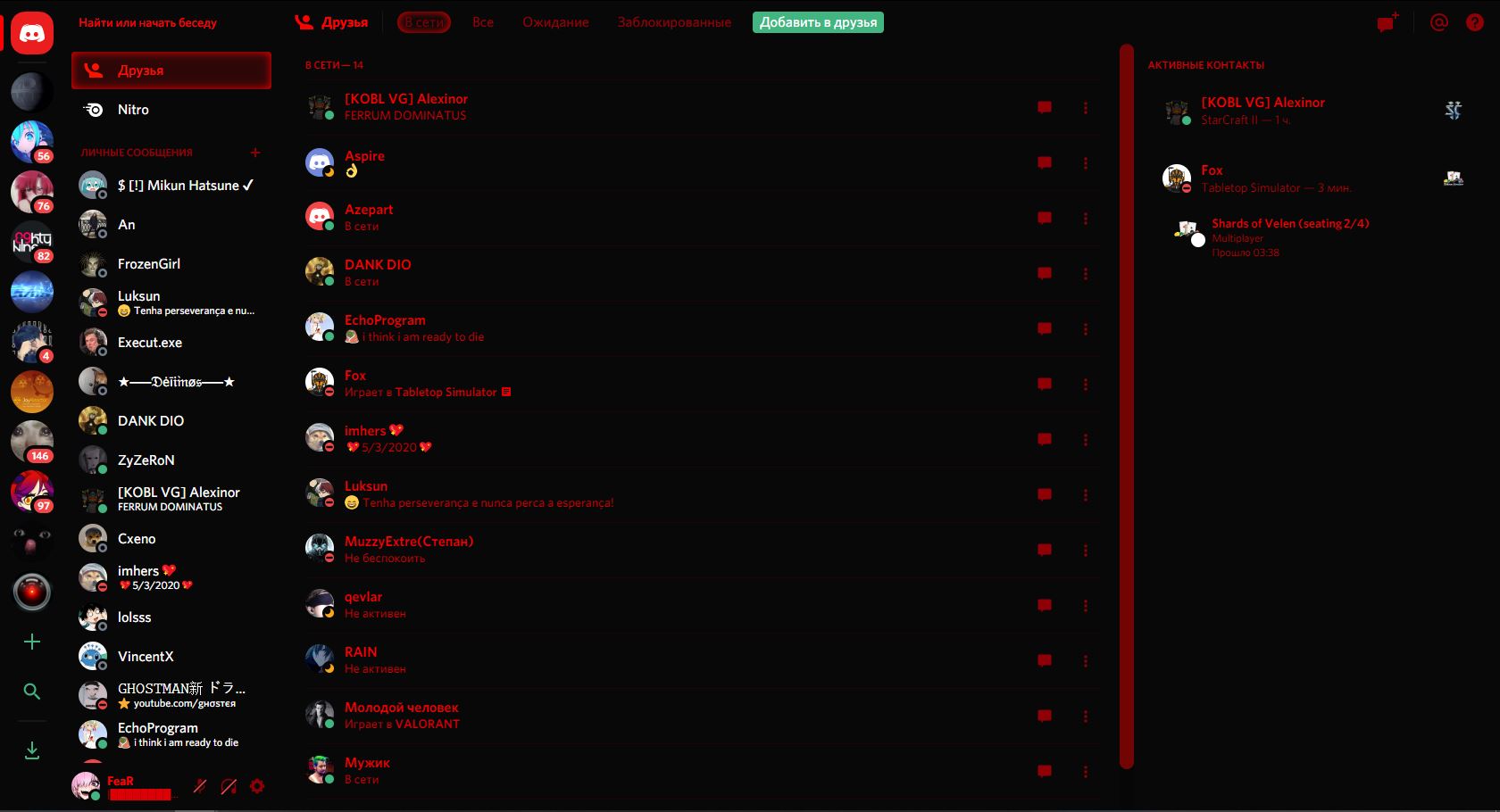This screenshot has width=1500, height=812.
Task: Click the download apps icon
Action: 32,750
